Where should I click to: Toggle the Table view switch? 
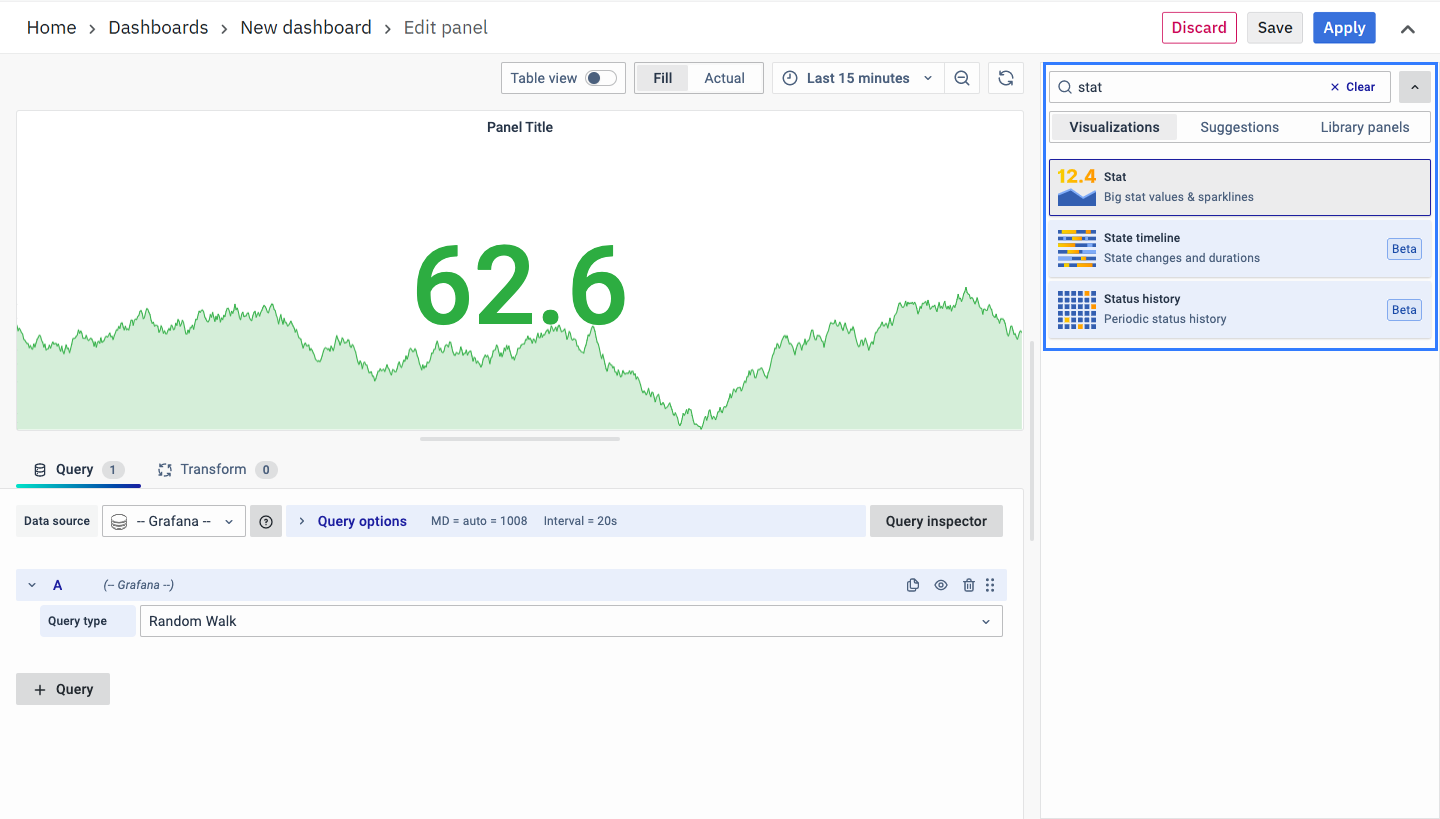click(x=600, y=78)
